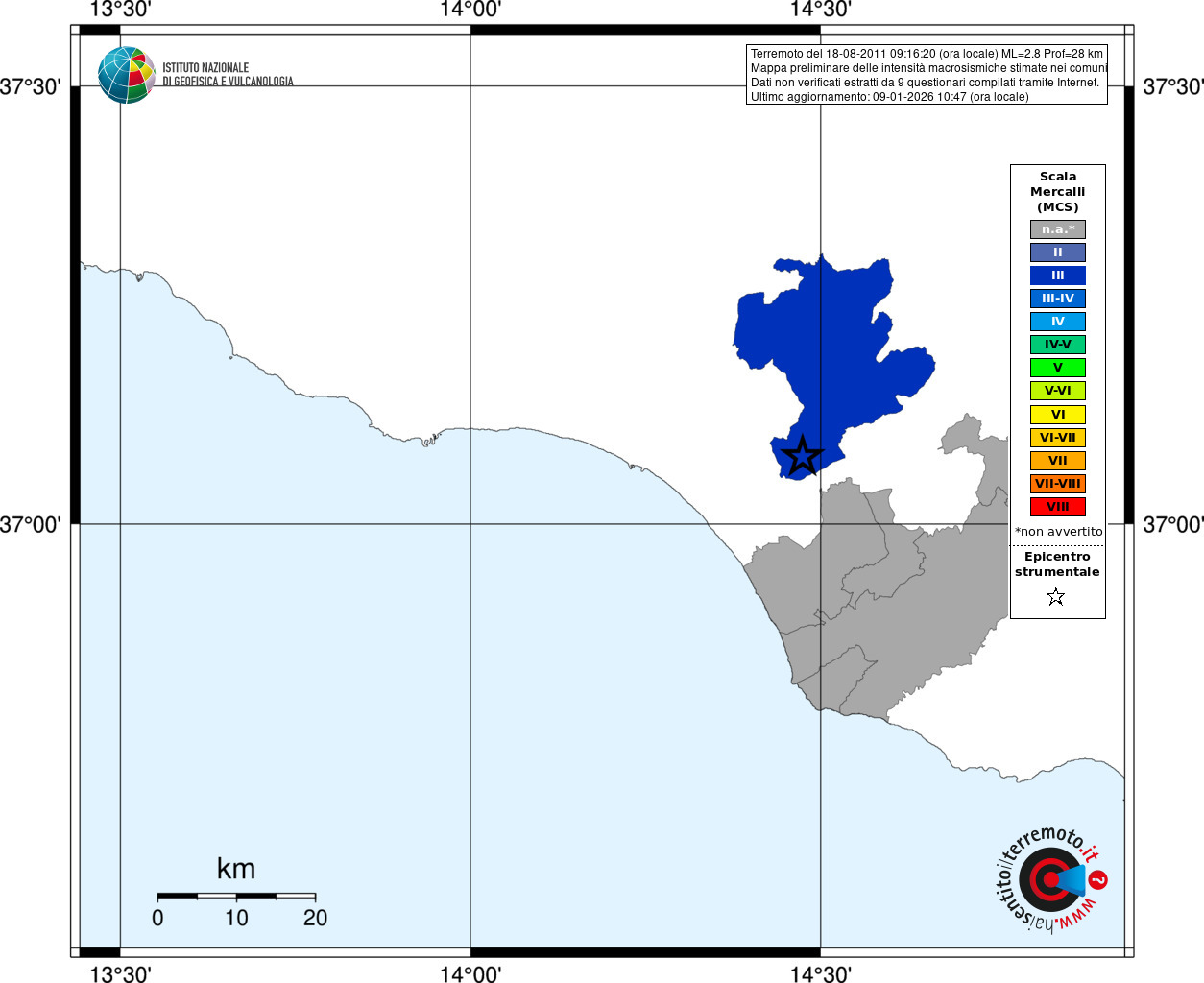
Task: Click the II legend swatch
Action: click(x=1058, y=252)
